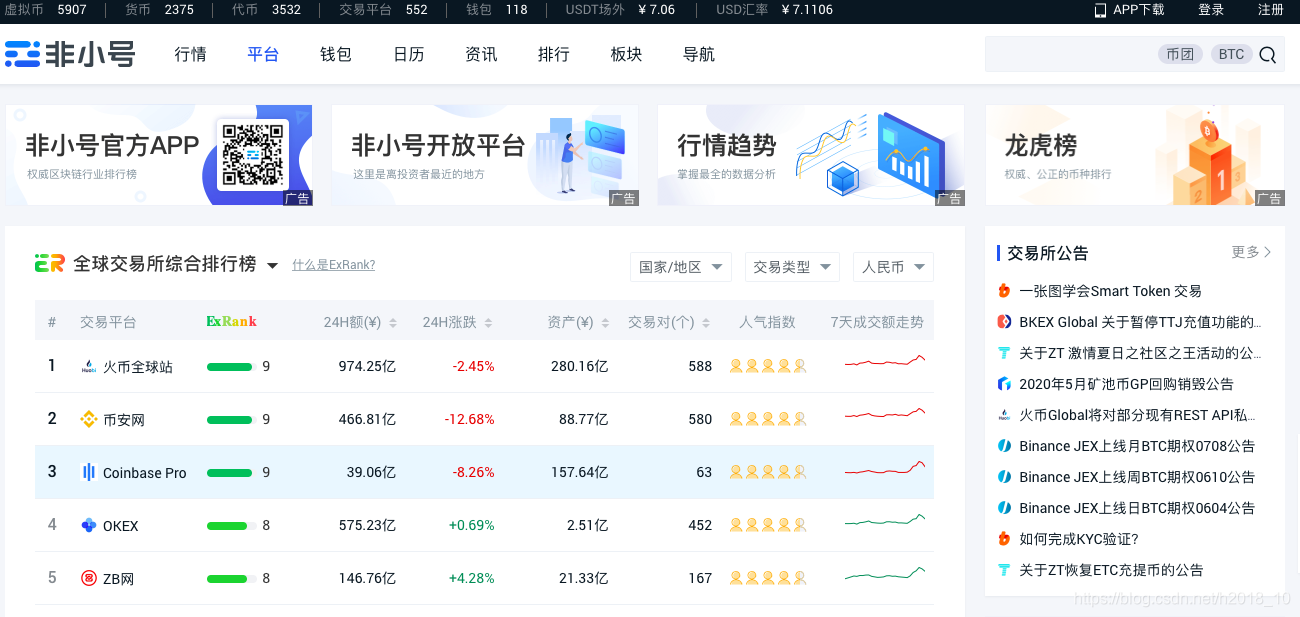Open the 人民币 currency dropdown
The image size is (1300, 617).
pos(893,267)
